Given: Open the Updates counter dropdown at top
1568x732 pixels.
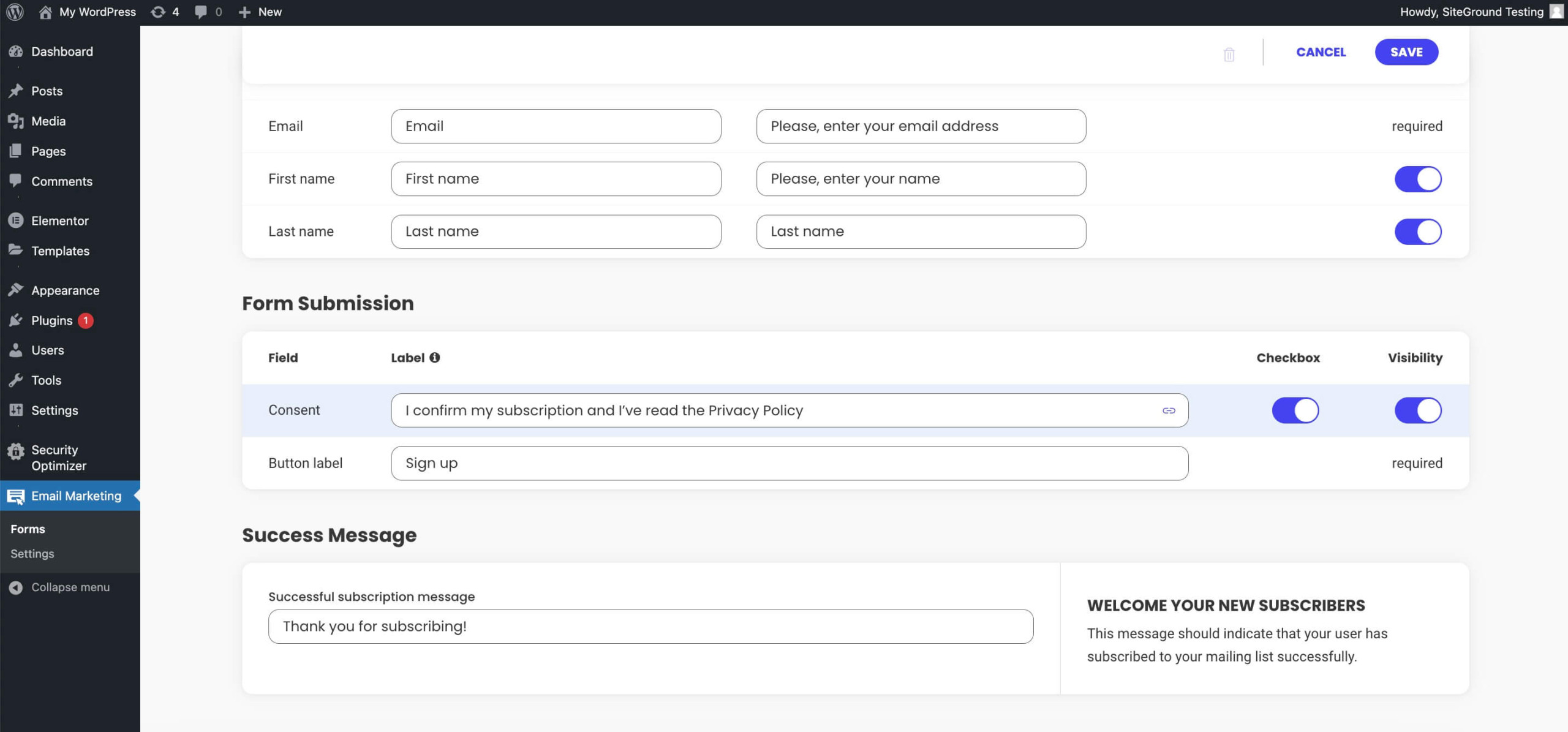Looking at the screenshot, I should click(x=163, y=11).
